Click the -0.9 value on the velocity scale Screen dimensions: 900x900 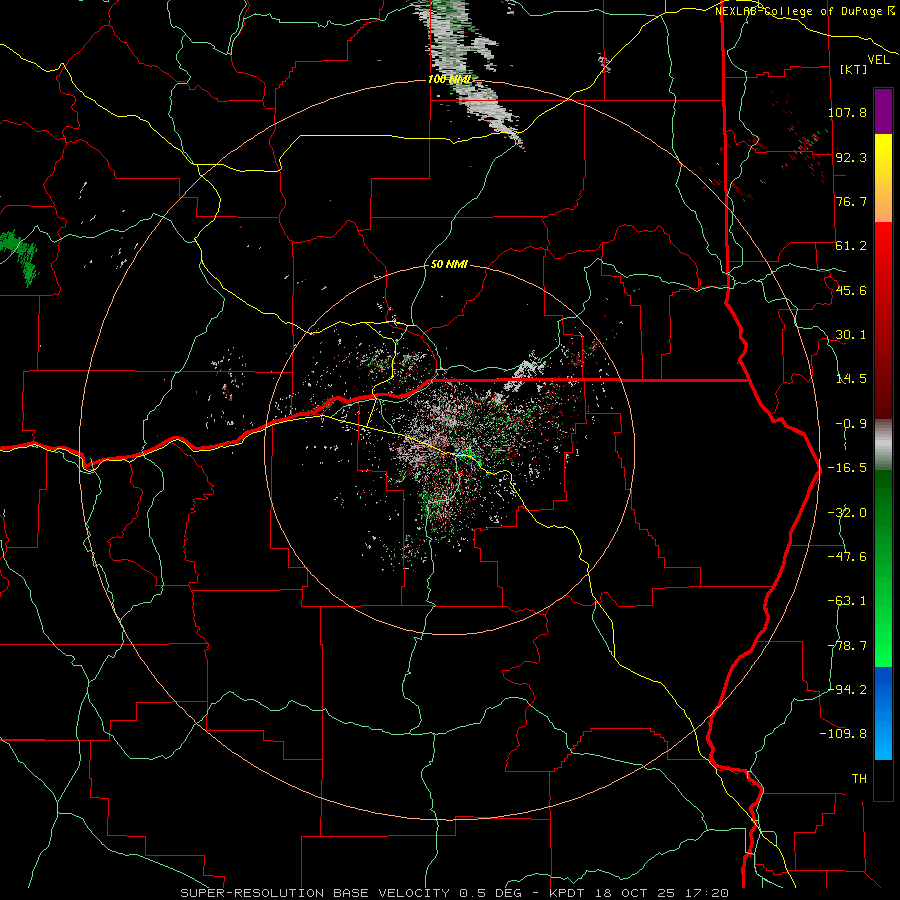point(851,424)
